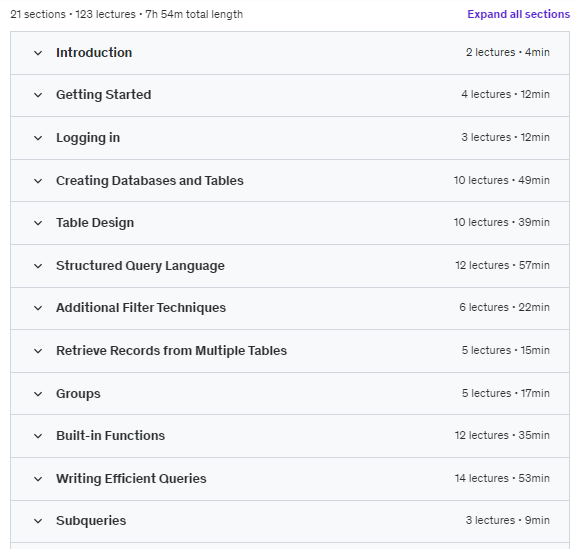Open the Retrieve Records from Multiple Tables title
The width and height of the screenshot is (576, 549).
pos(172,351)
